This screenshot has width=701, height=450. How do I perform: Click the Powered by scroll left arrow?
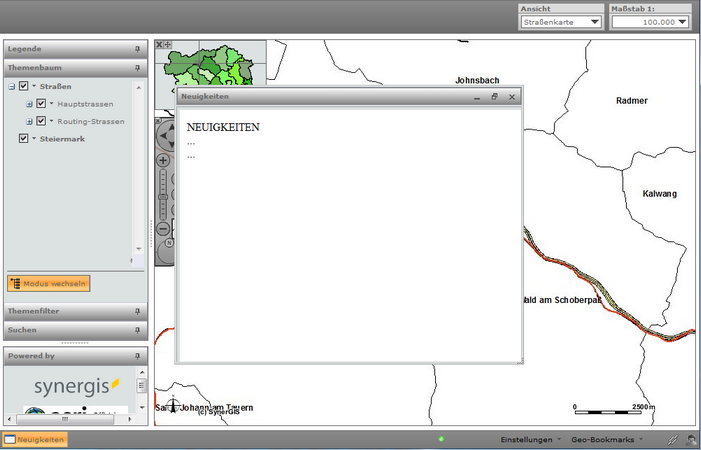point(11,419)
